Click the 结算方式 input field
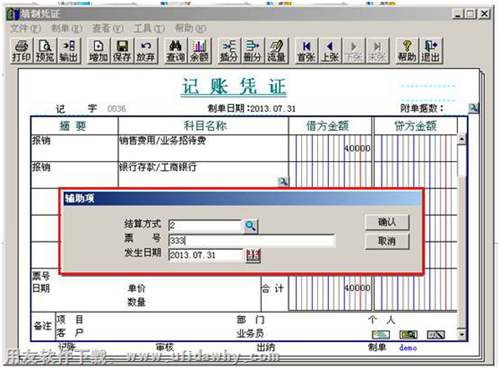 [x=205, y=225]
